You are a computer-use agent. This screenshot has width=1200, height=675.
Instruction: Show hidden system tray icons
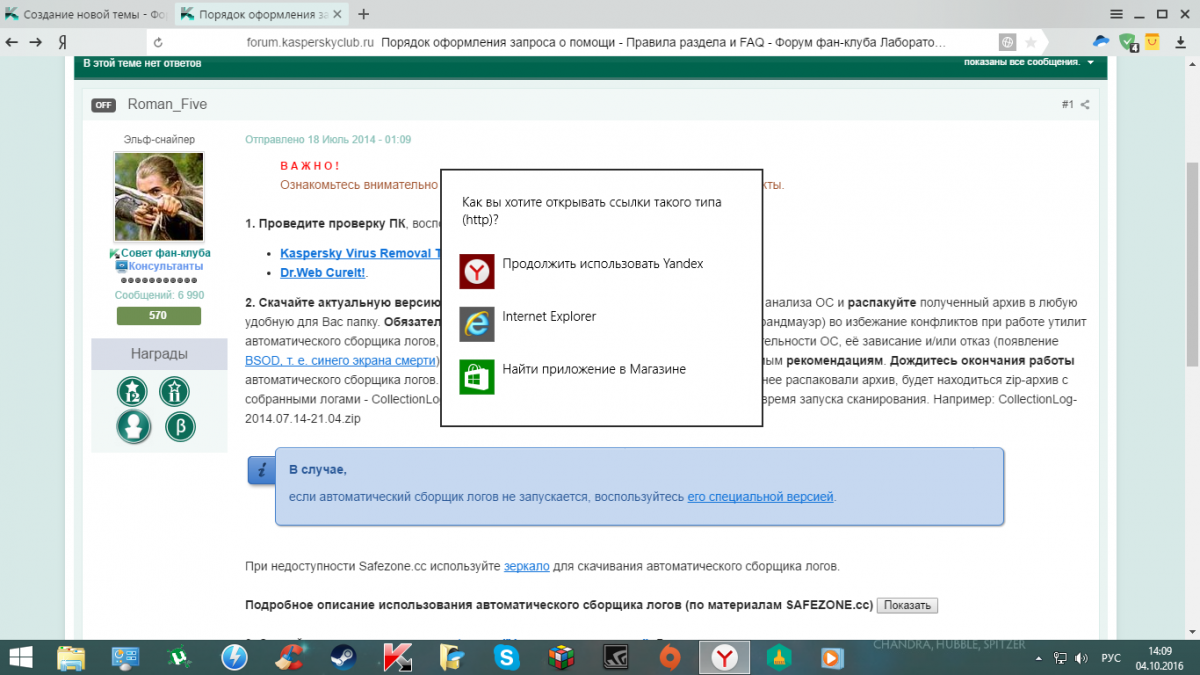pyautogui.click(x=1039, y=657)
